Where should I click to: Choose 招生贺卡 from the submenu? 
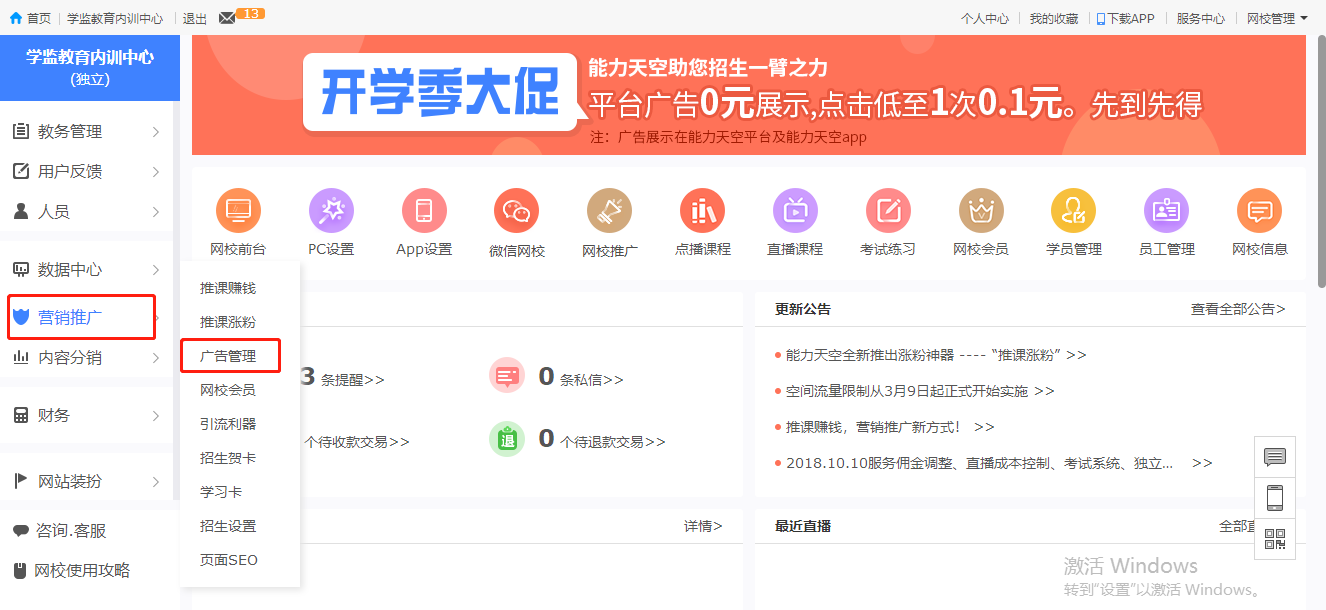228,458
